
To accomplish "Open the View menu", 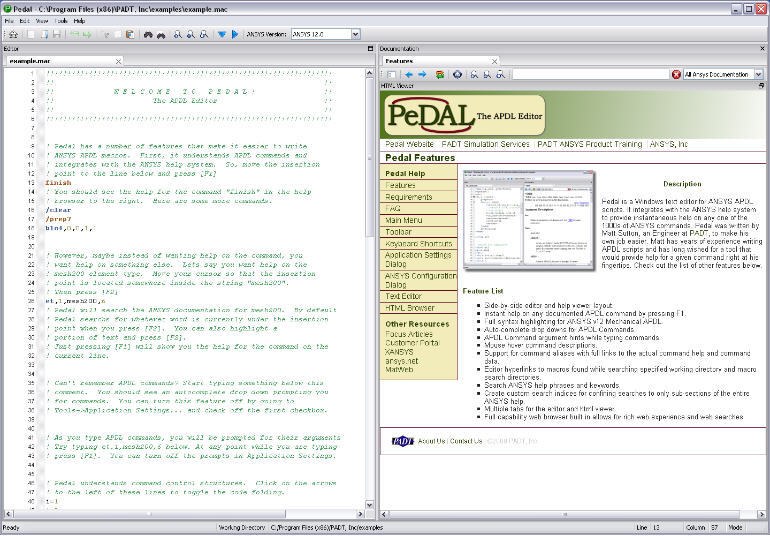I will pyautogui.click(x=42, y=21).
